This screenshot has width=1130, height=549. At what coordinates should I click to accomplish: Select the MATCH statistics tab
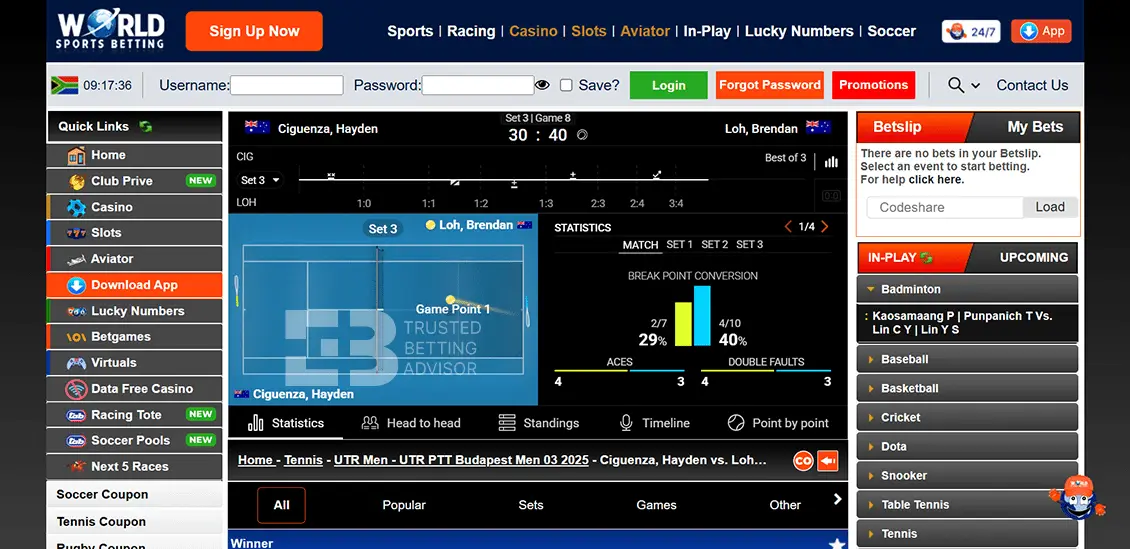641,245
